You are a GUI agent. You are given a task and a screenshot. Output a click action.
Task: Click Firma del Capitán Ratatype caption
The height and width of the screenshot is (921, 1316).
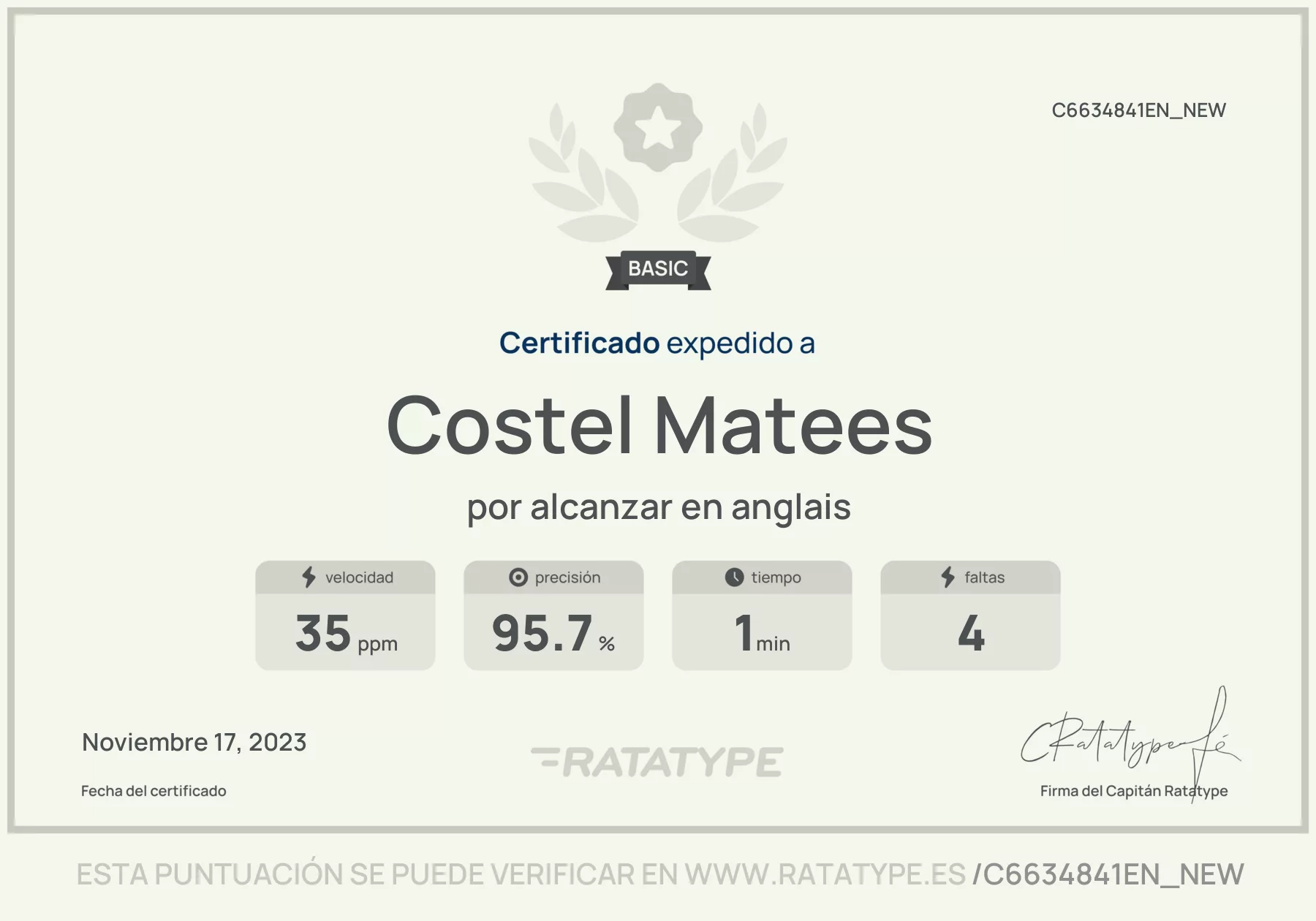(1134, 791)
